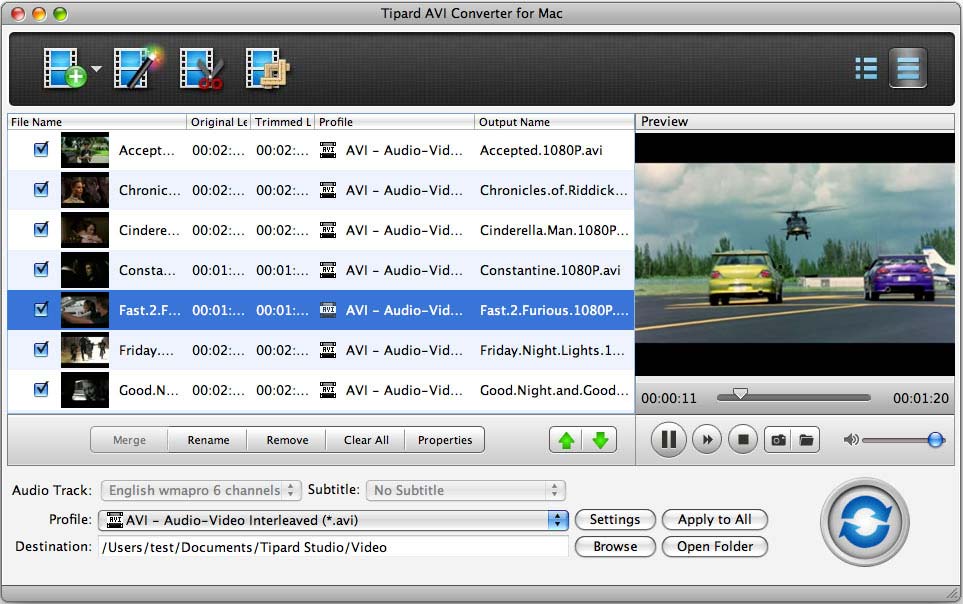Uncheck the Fast.2.Furious file checkbox
This screenshot has height=604, width=963.
(41, 309)
